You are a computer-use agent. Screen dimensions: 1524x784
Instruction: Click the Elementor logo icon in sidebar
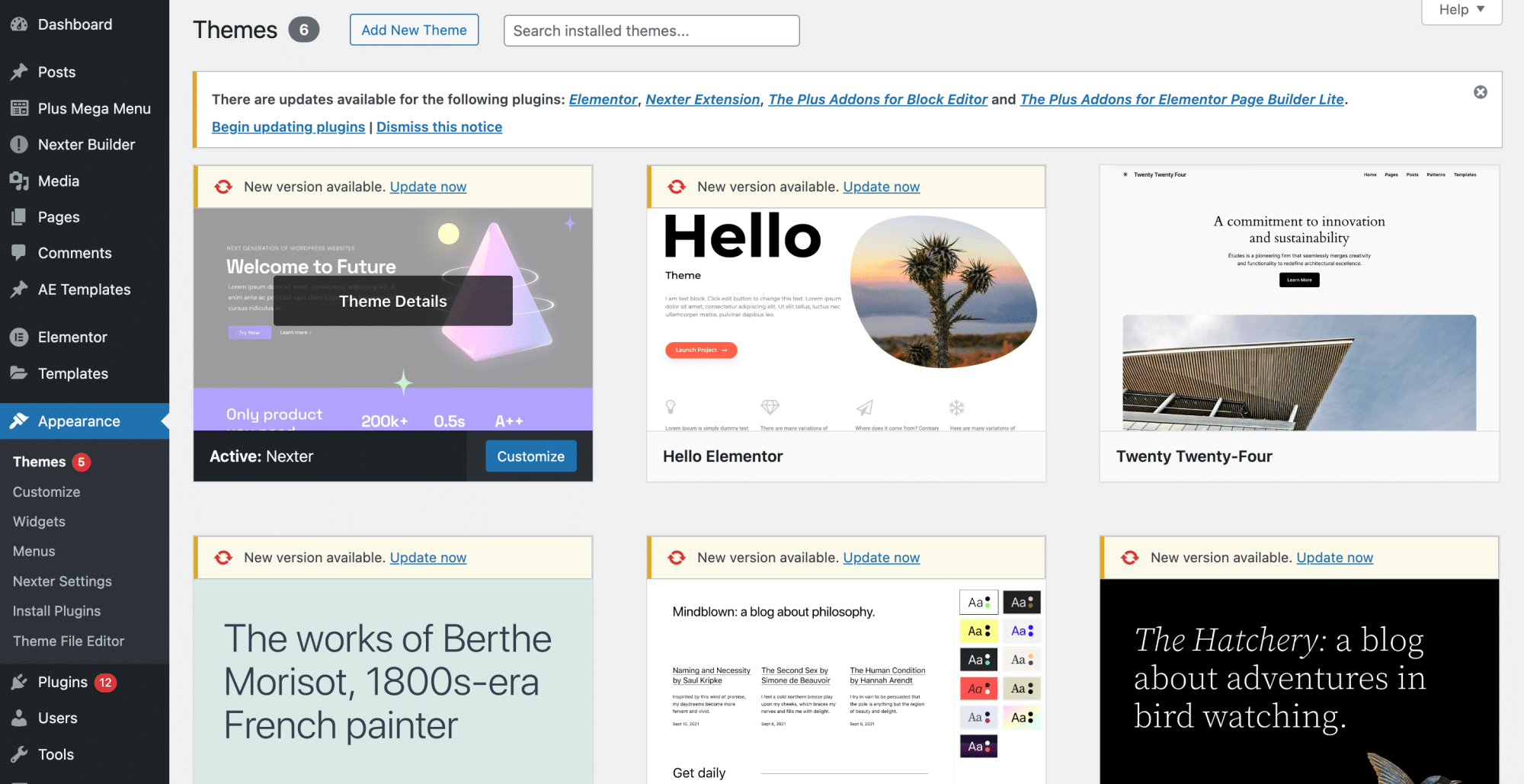[19, 337]
